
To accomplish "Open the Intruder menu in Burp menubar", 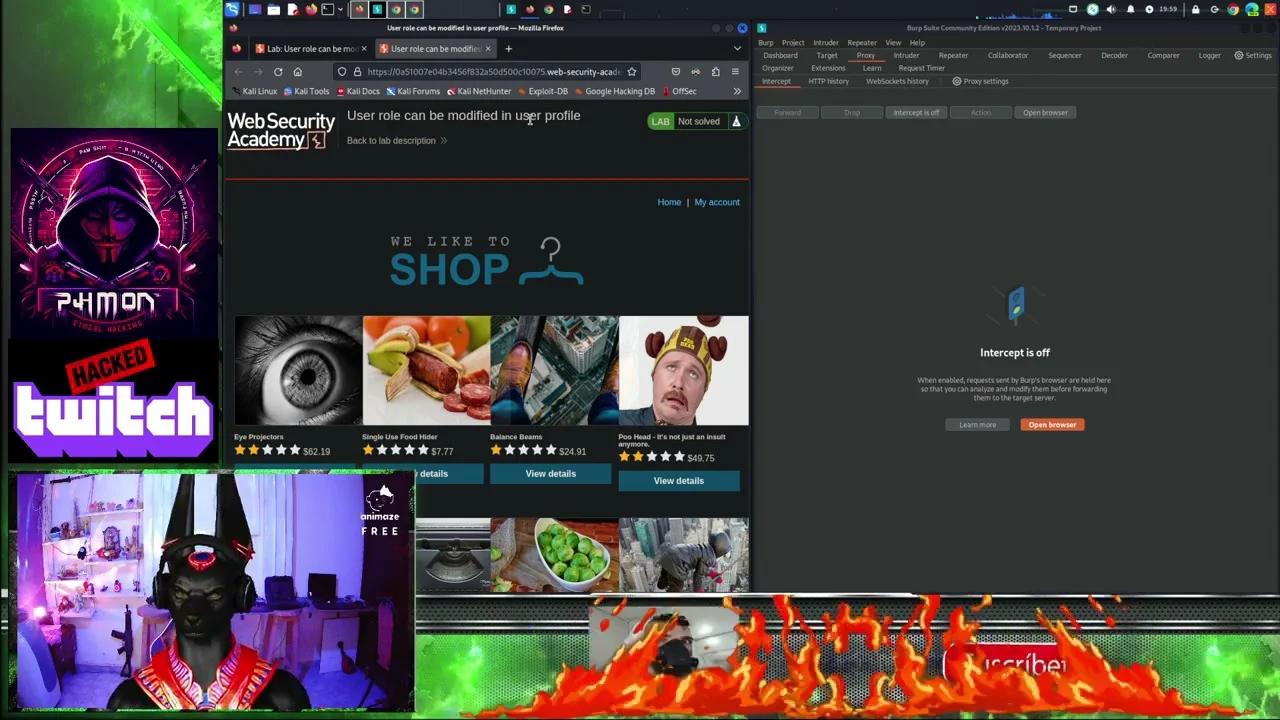I will (x=825, y=43).
